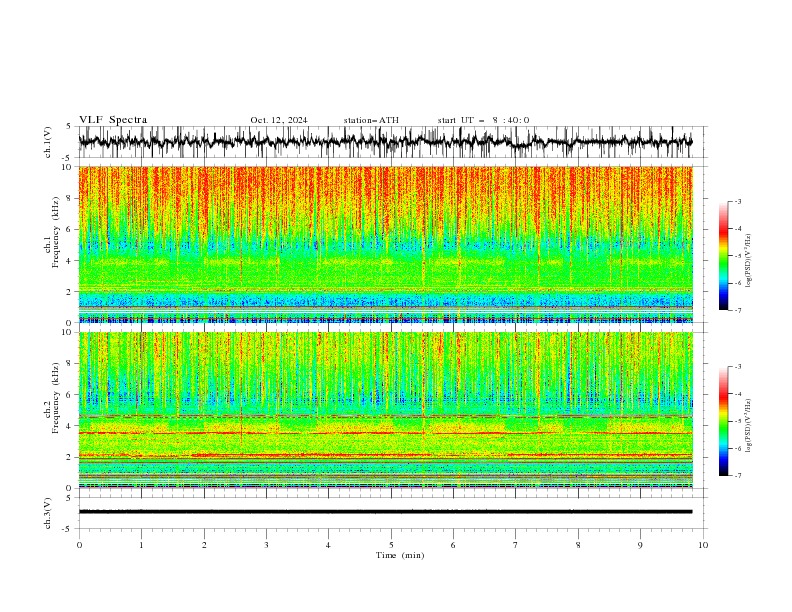Click the '-3' label on ch.1 color bar
Image resolution: width=792 pixels, height=612 pixels.
pyautogui.click(x=737, y=201)
